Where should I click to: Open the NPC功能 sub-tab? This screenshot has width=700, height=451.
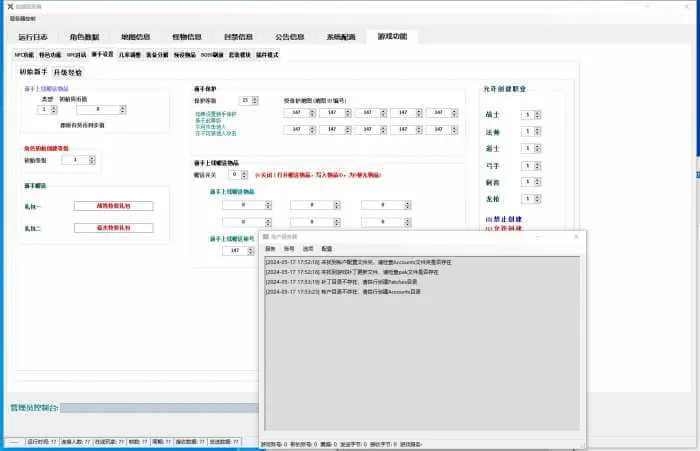[24, 54]
